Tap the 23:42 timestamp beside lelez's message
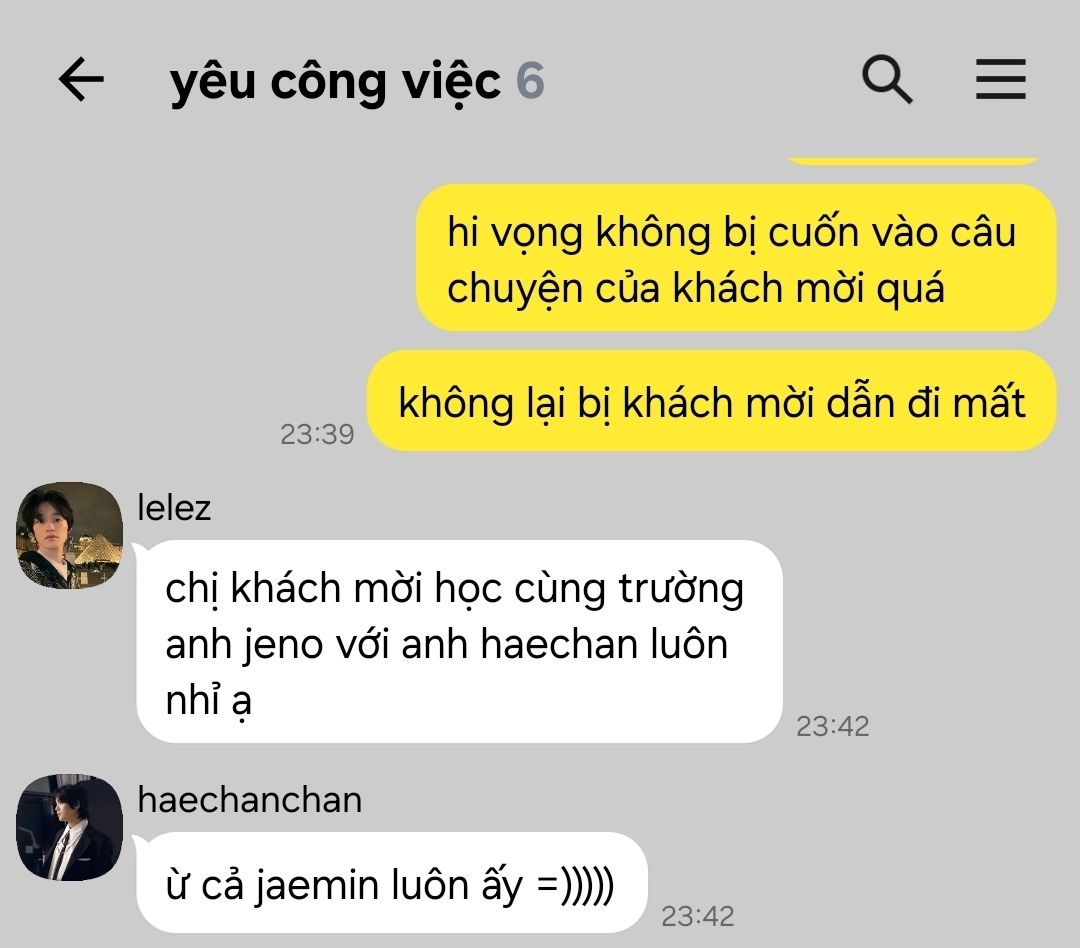 click(833, 726)
